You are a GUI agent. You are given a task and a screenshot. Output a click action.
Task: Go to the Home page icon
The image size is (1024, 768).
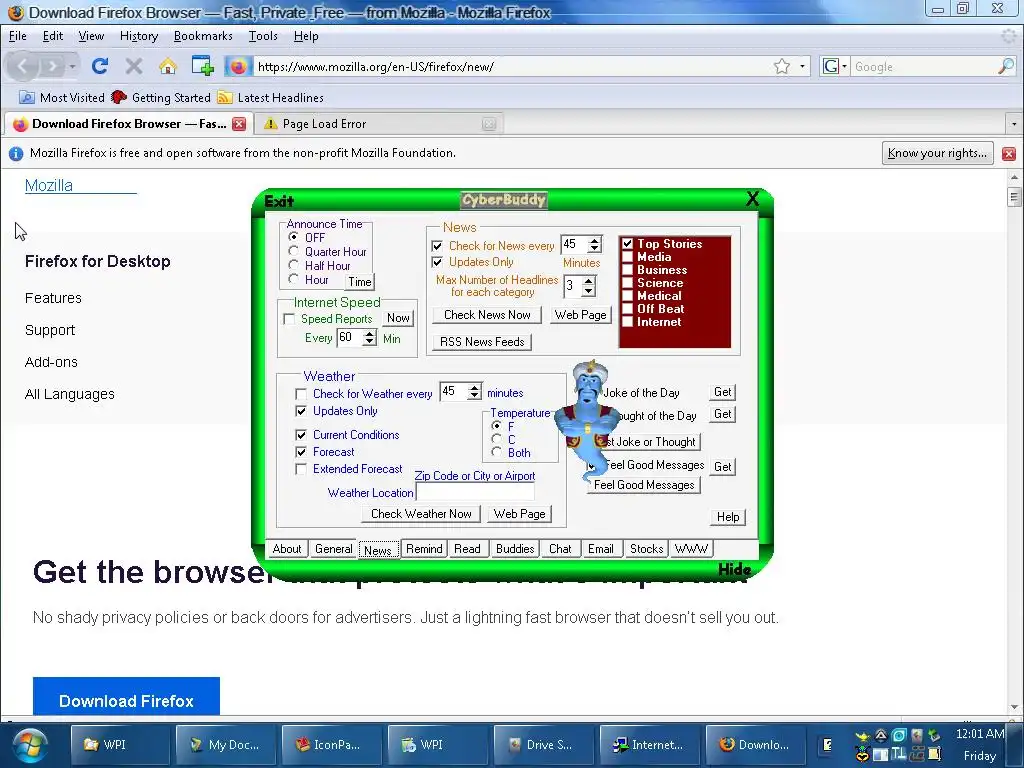(168, 66)
